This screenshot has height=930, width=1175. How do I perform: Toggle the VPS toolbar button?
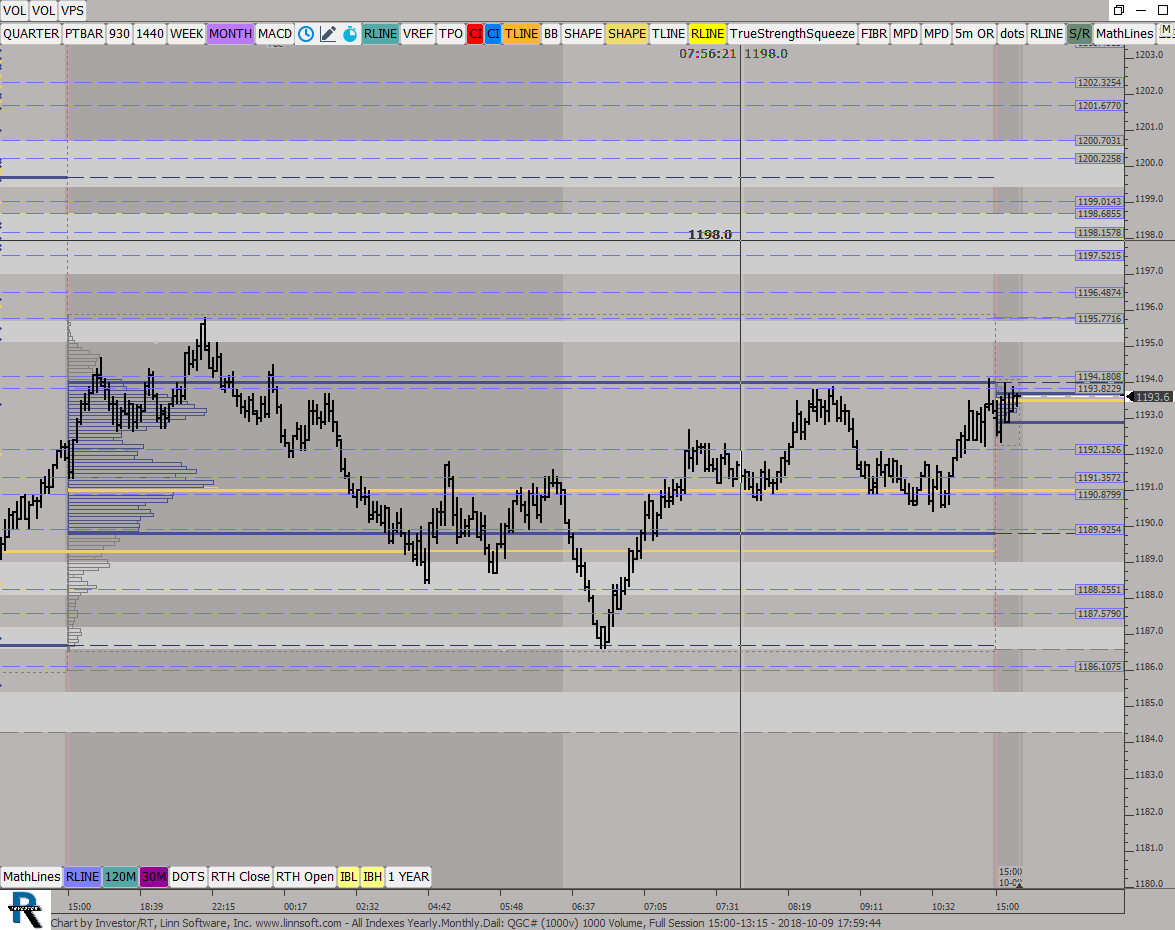click(72, 10)
